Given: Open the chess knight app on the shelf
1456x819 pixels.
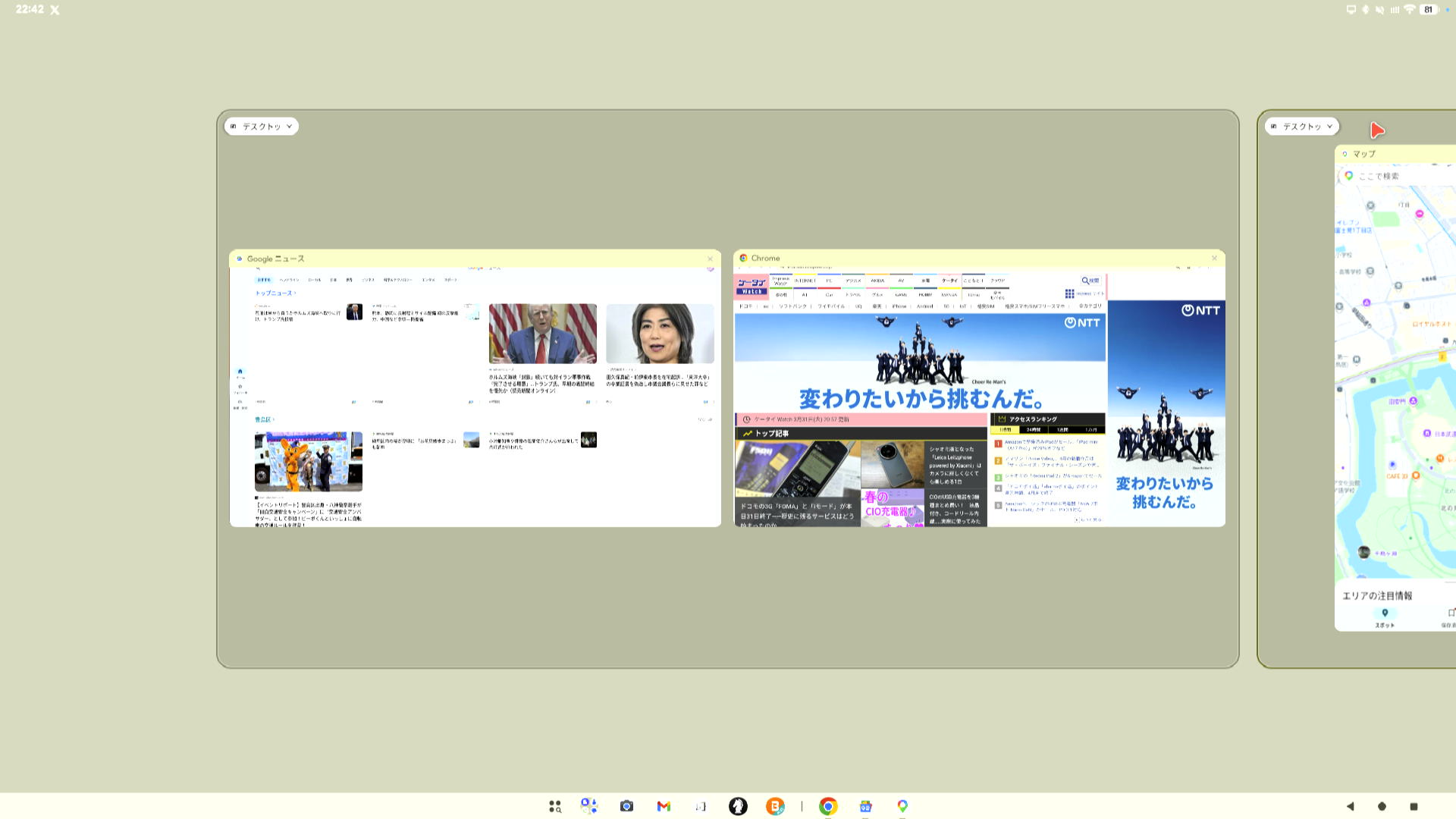Looking at the screenshot, I should [737, 806].
